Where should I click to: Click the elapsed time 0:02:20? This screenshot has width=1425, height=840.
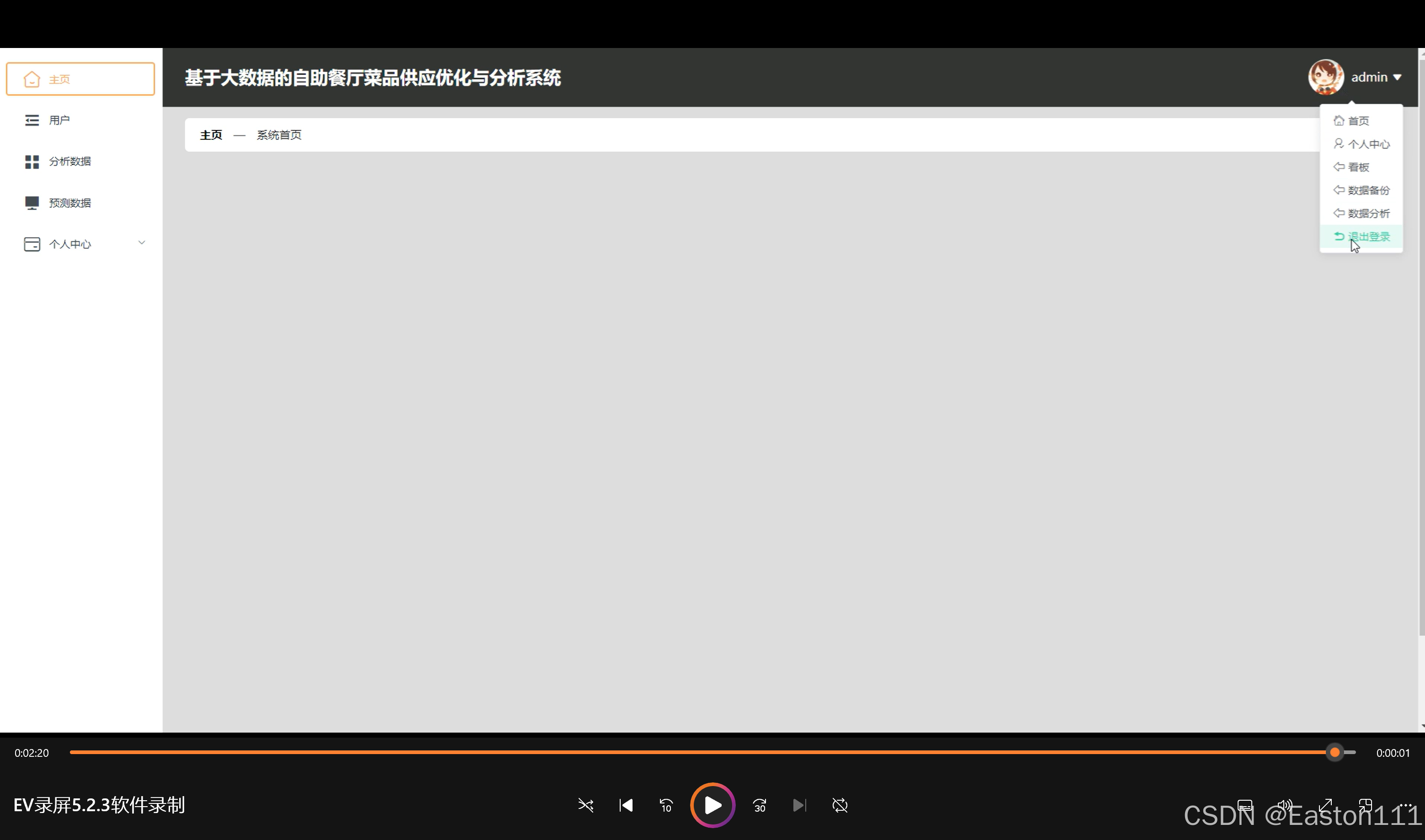click(x=32, y=753)
